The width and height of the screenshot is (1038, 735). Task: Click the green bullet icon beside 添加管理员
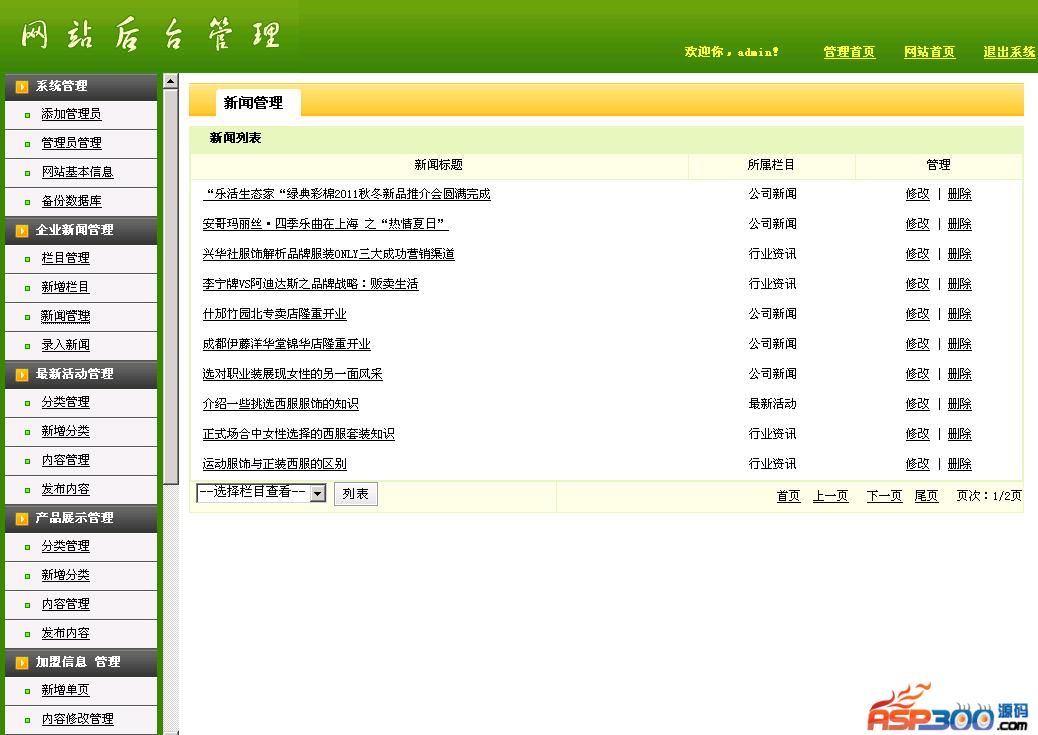tap(28, 116)
